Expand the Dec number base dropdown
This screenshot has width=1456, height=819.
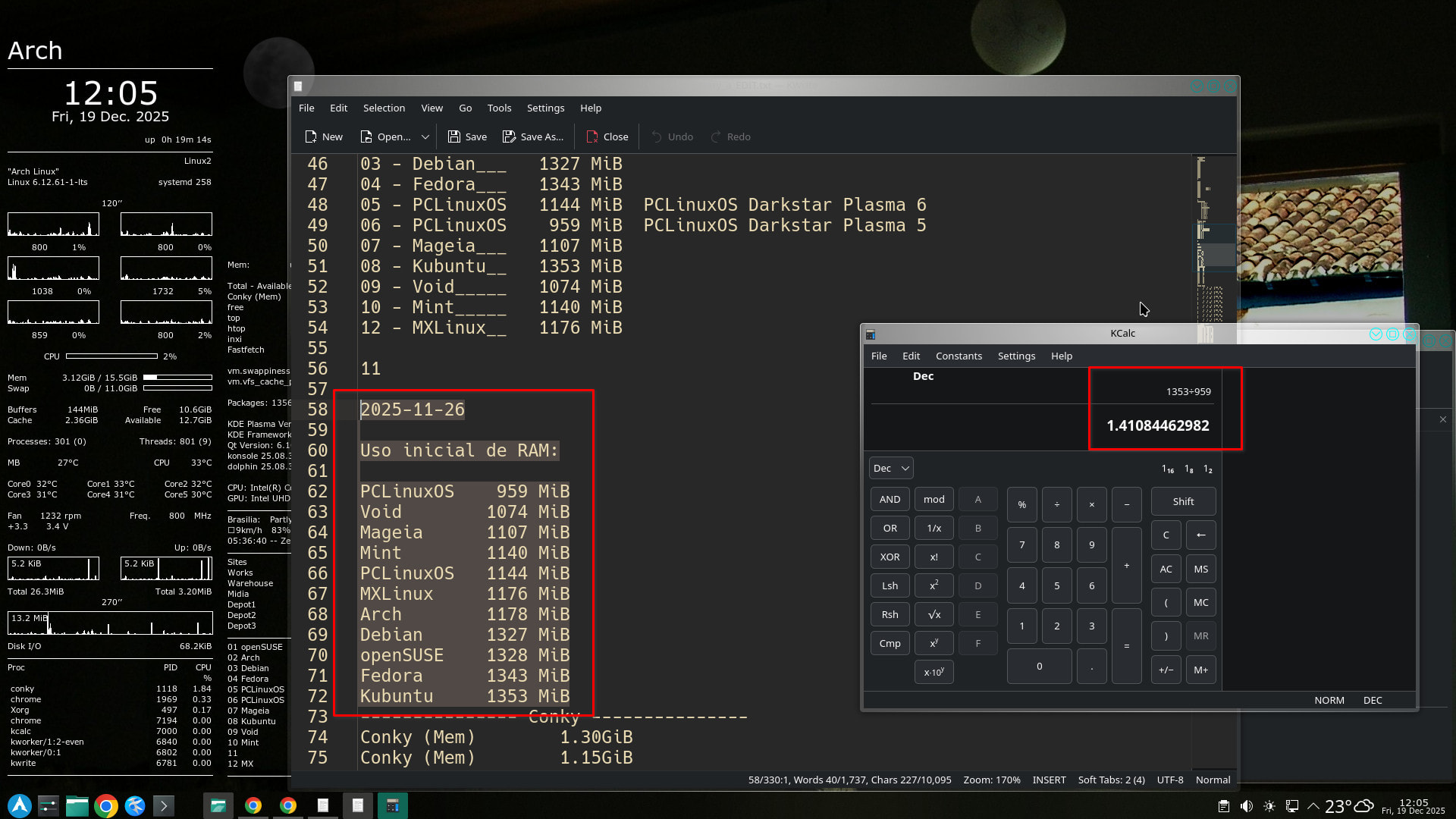(891, 468)
